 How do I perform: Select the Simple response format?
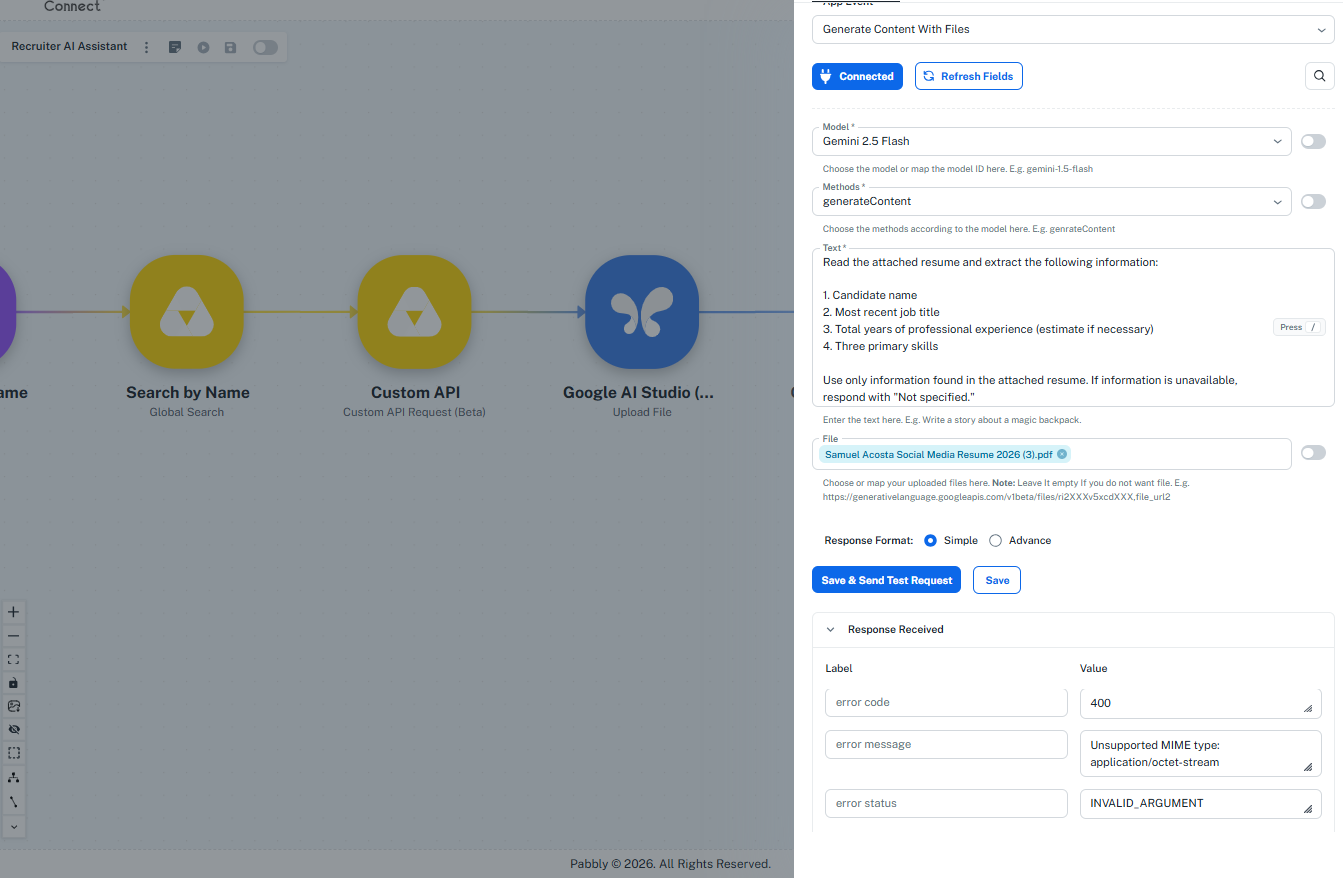click(931, 540)
